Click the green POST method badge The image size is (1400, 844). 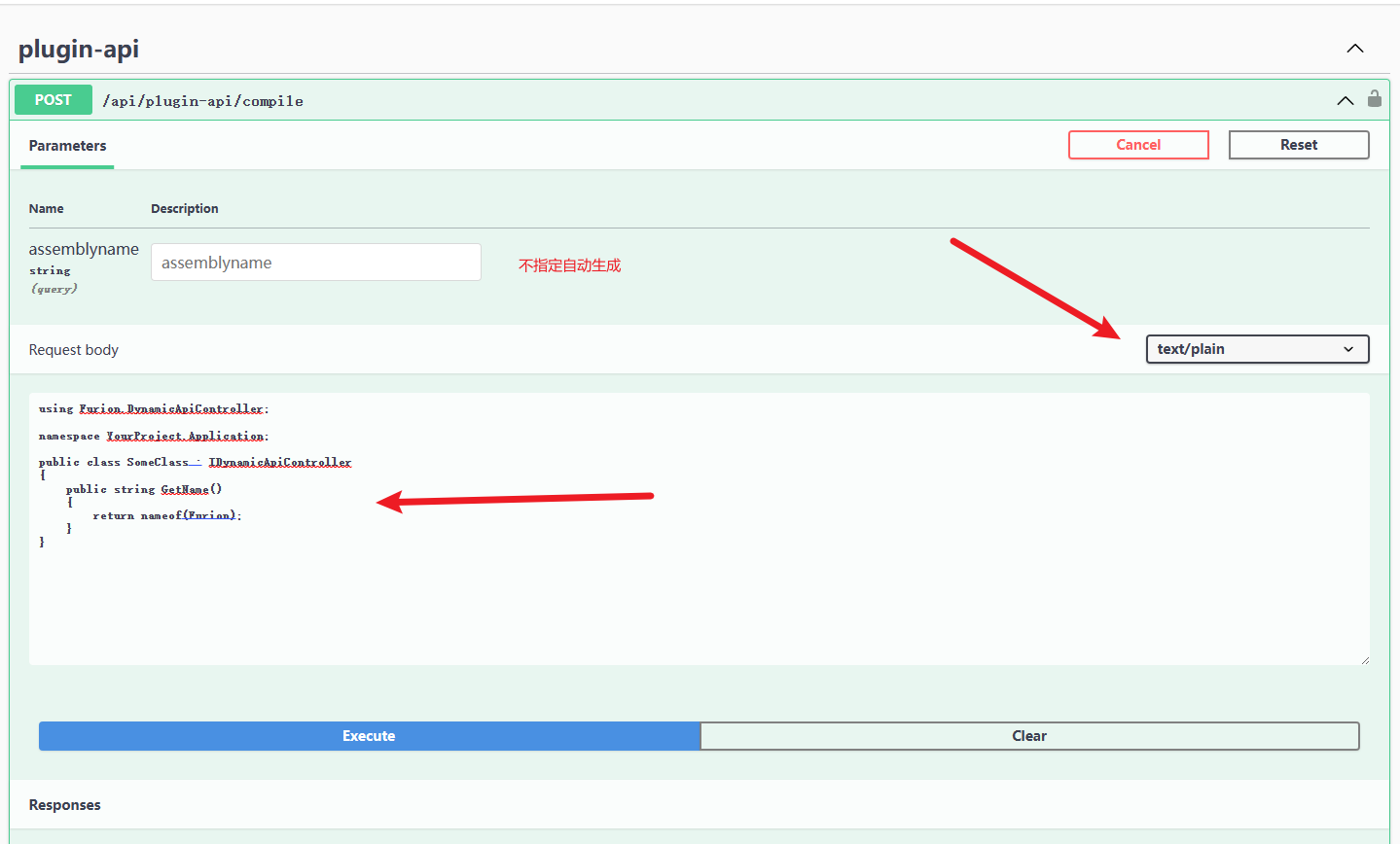(54, 100)
